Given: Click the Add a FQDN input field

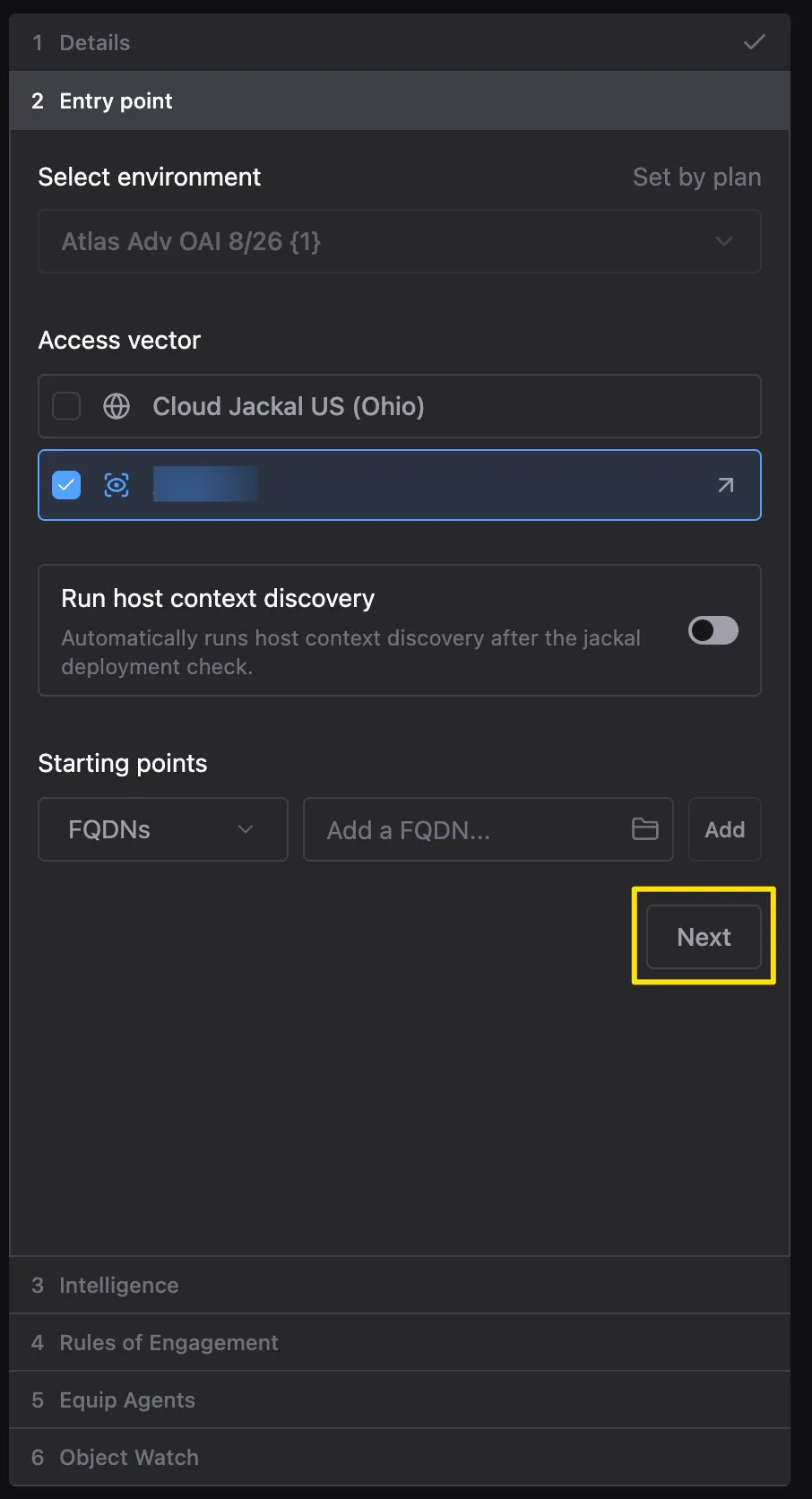Looking at the screenshot, I should (x=488, y=829).
